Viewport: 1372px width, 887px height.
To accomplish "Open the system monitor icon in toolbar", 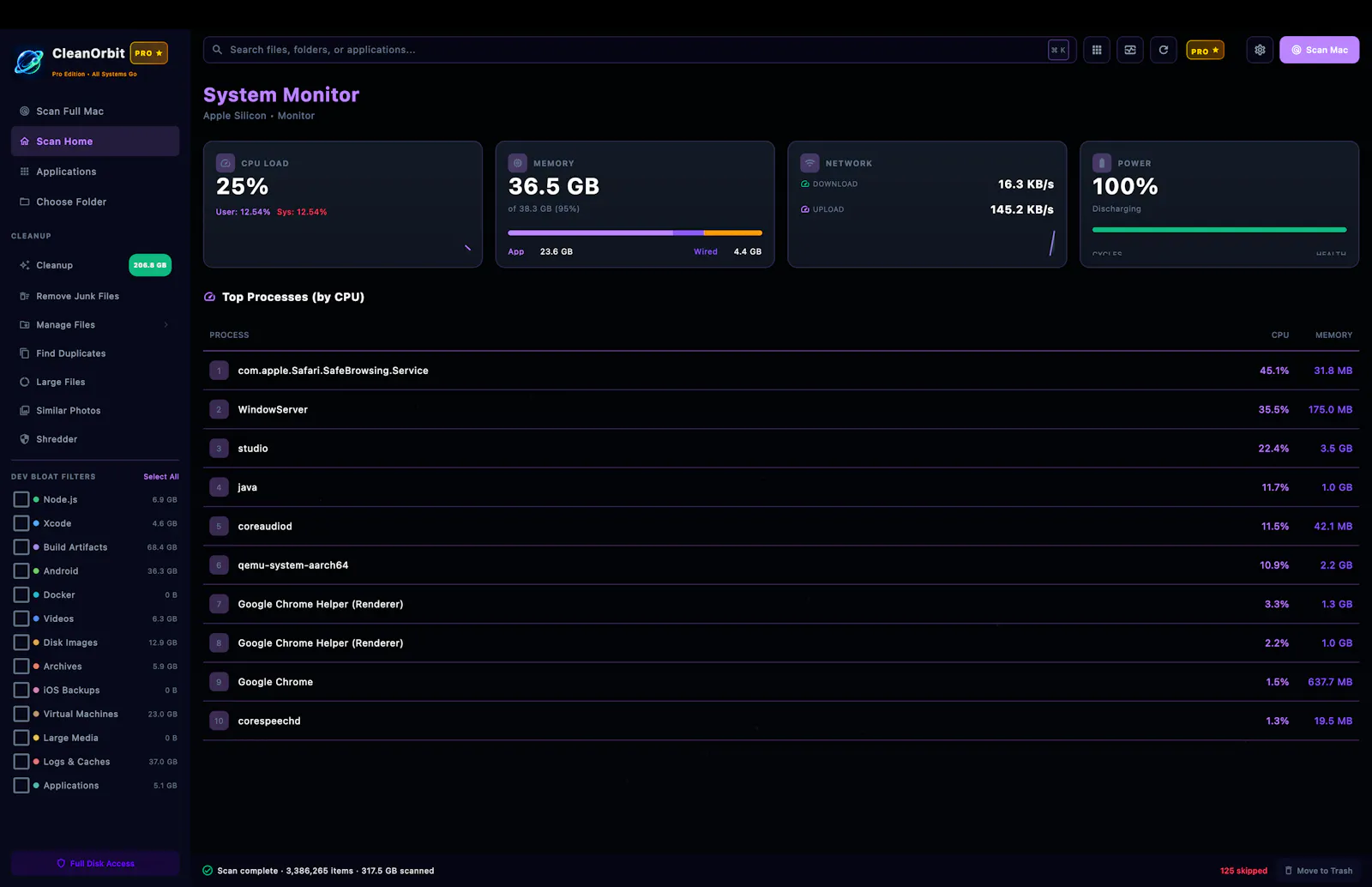I will coord(1130,50).
